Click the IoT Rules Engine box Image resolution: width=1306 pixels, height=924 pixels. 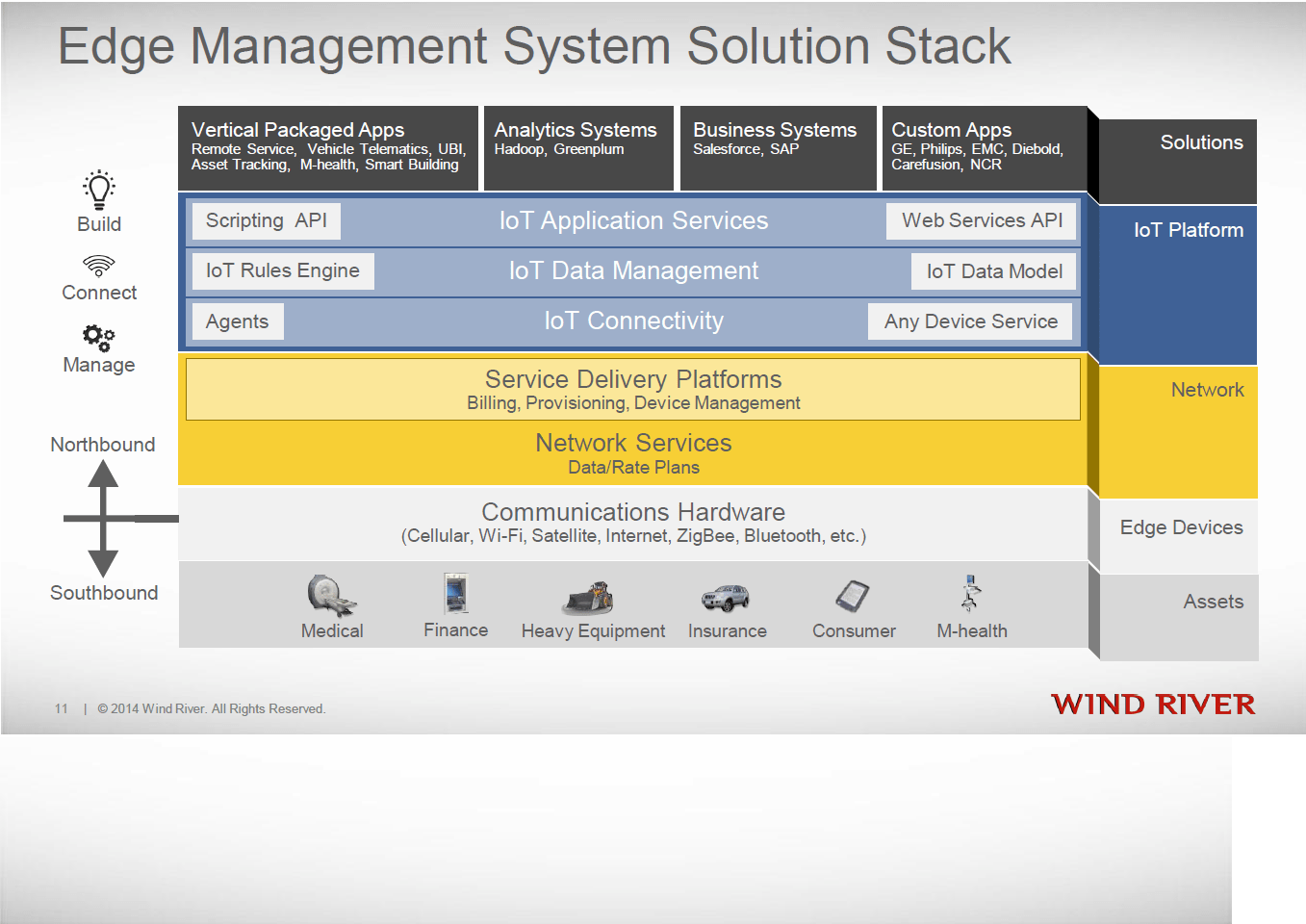[282, 271]
